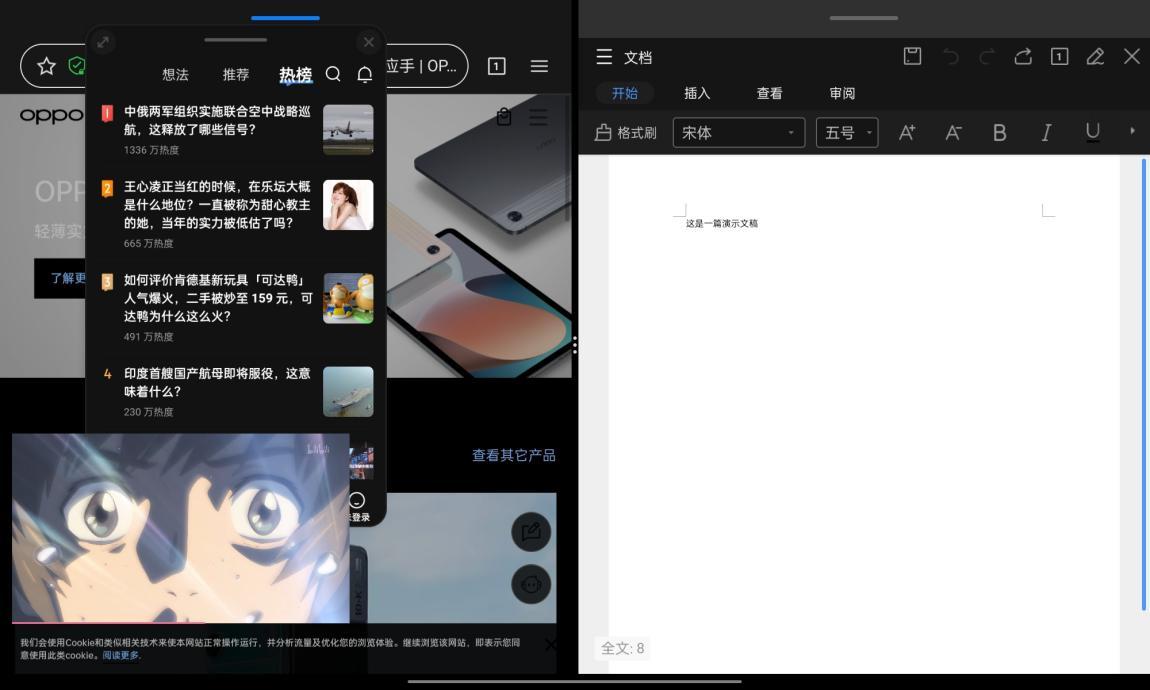
Task: Open the 五号 font size dropdown
Action: coord(847,133)
